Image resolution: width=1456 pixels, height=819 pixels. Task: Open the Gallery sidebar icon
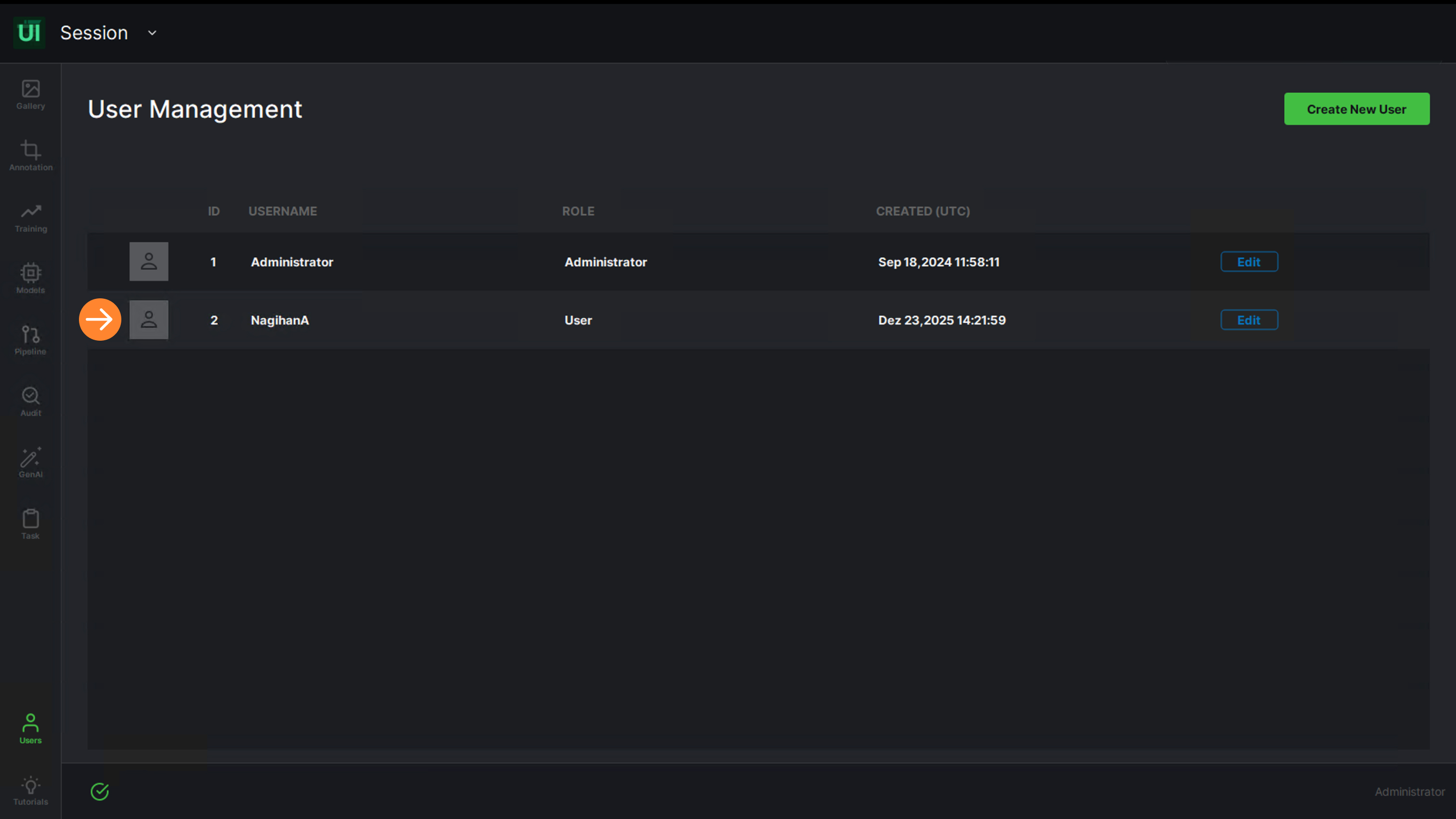(30, 94)
